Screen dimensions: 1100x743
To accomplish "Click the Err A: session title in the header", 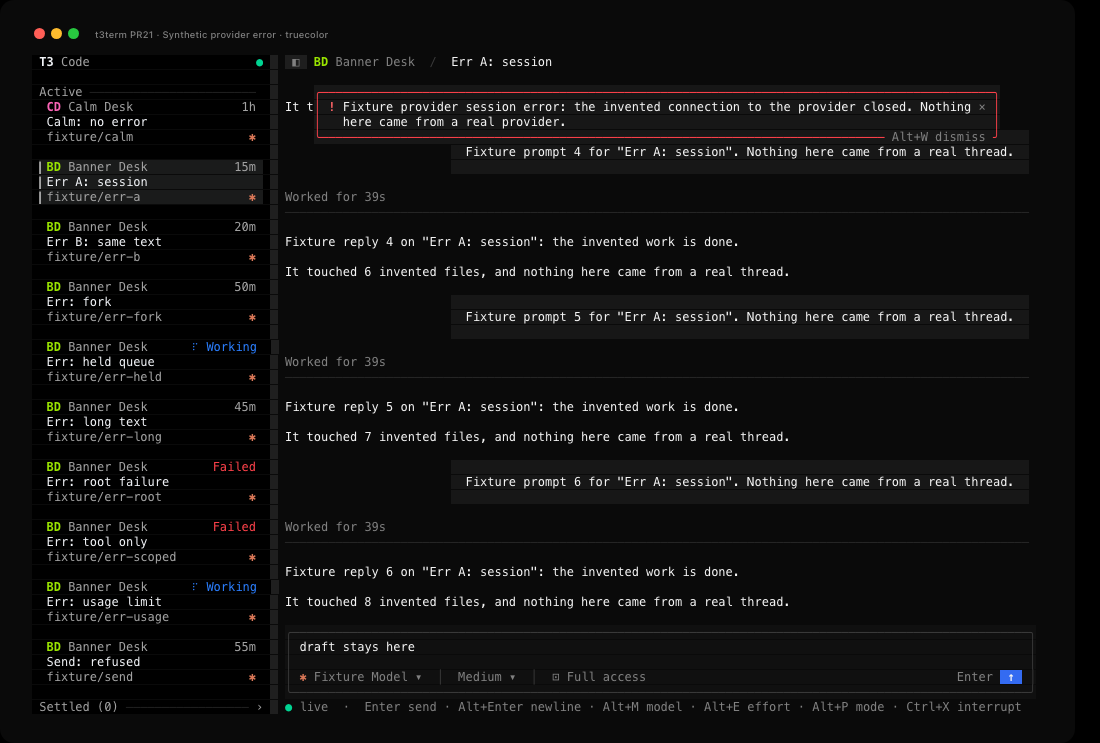I will 502,62.
